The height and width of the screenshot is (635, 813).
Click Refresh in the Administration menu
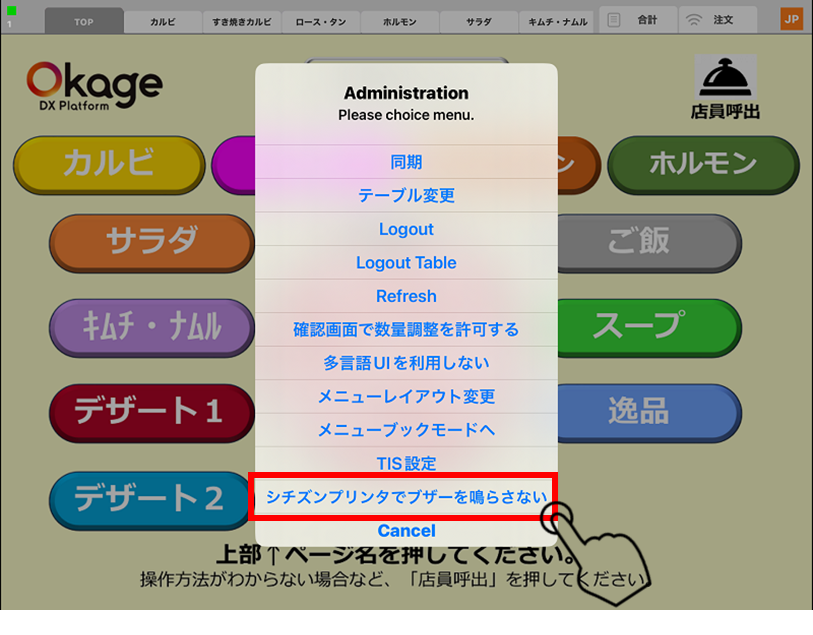tap(406, 296)
